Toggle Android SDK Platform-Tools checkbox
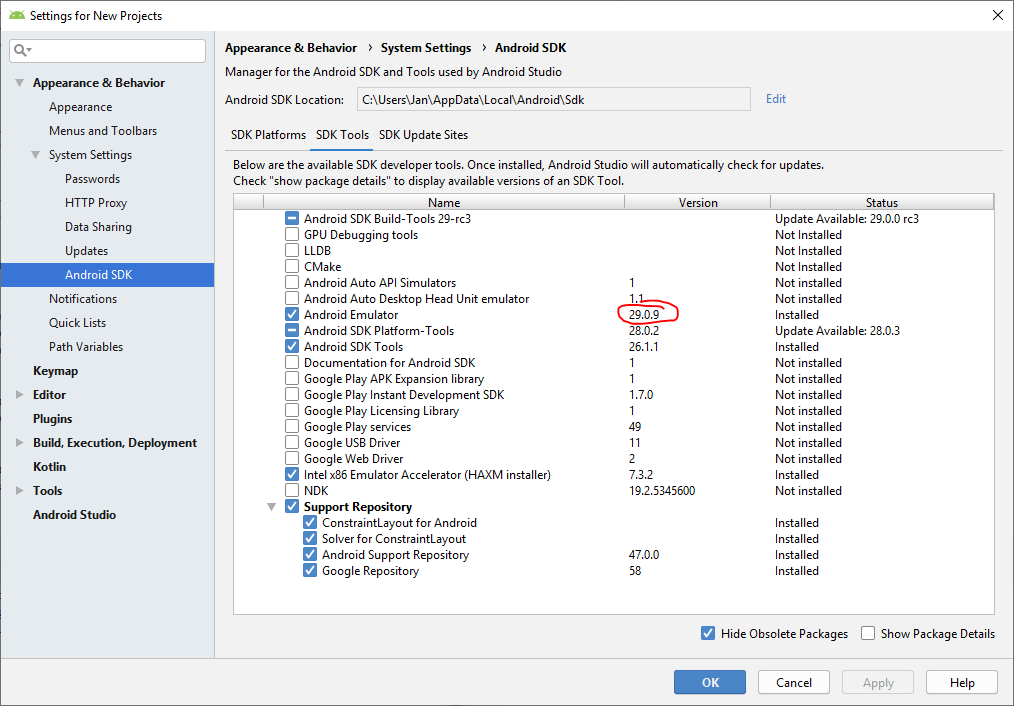Viewport: 1014px width, 706px height. (x=292, y=330)
